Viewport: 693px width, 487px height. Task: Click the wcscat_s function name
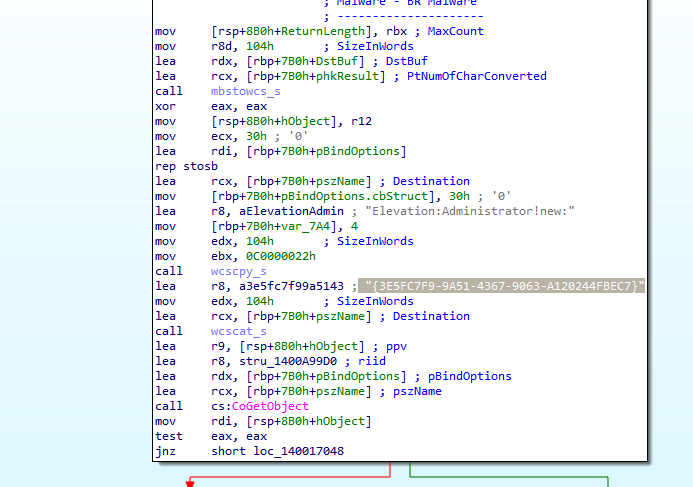(x=239, y=331)
